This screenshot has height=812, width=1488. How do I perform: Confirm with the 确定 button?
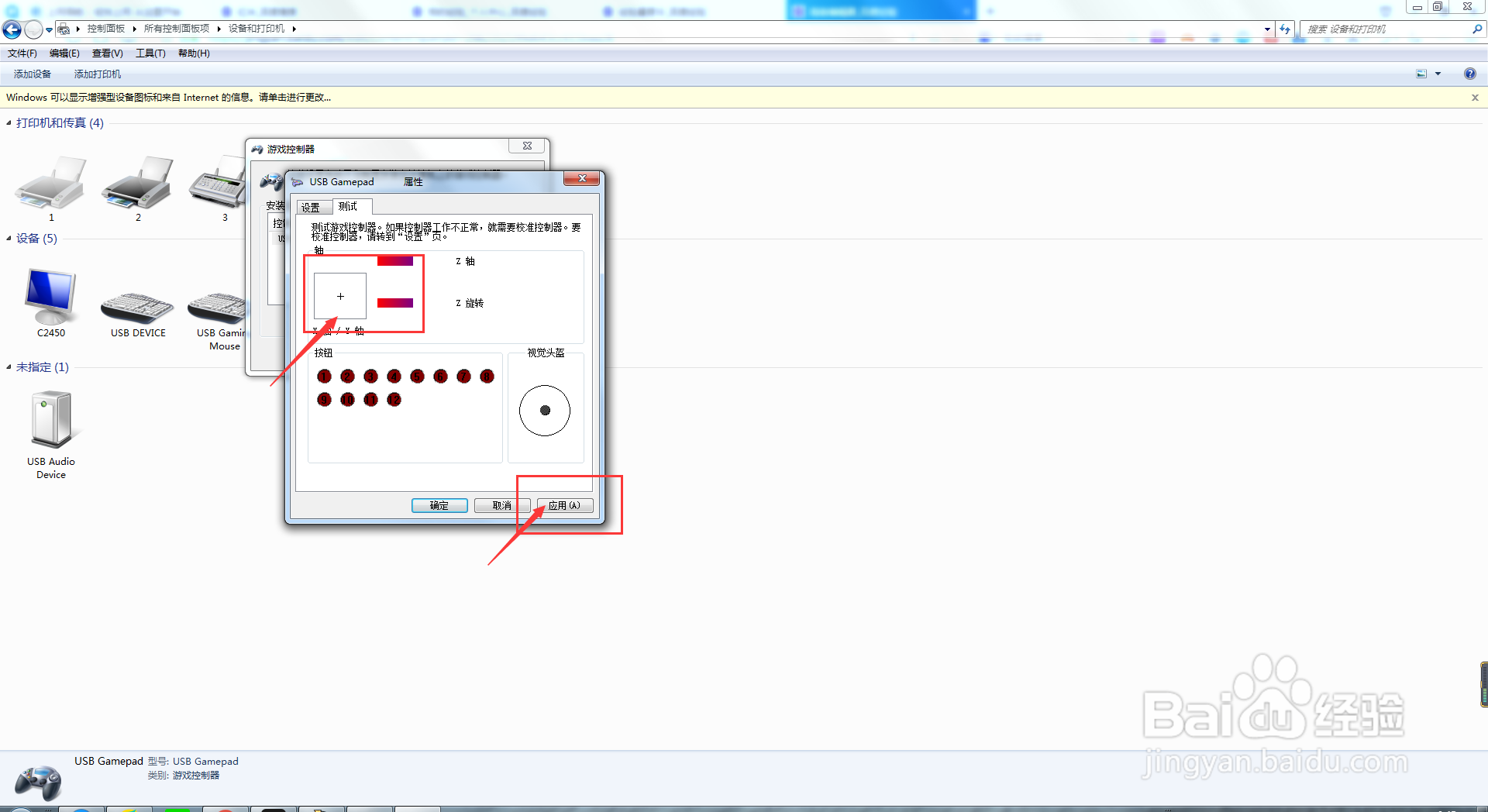click(439, 505)
